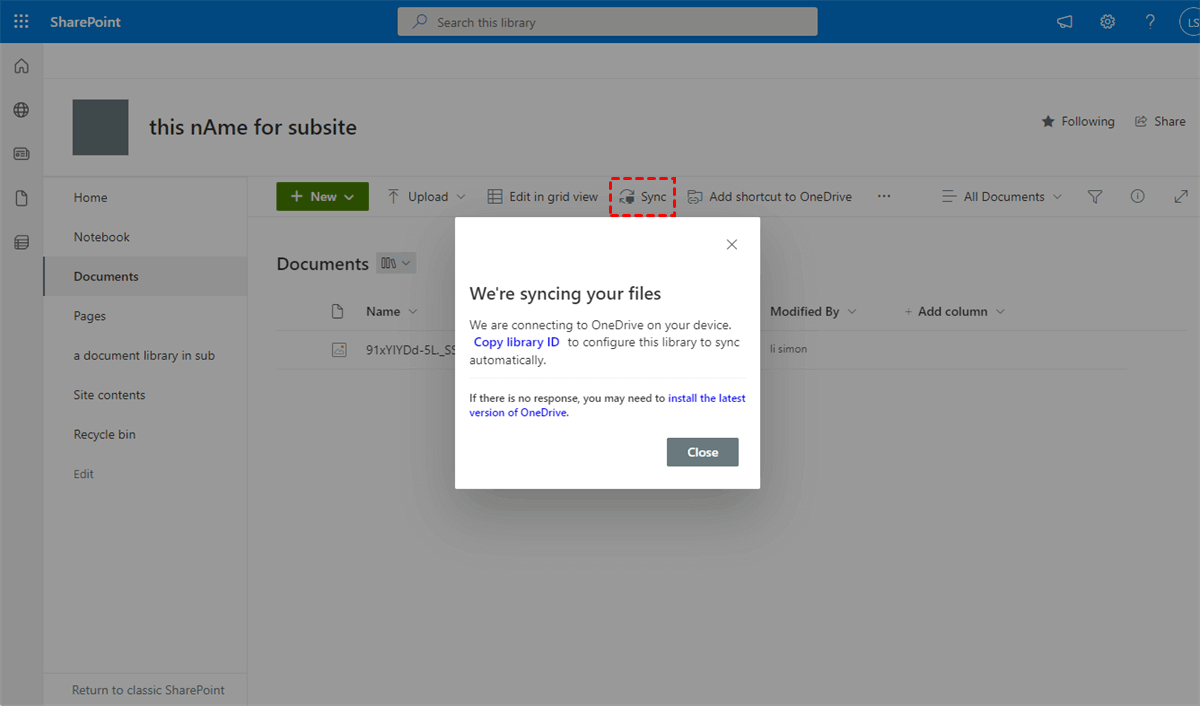Open the Name column sort dropdown
Screen dimensions: 1200x706
point(413,311)
